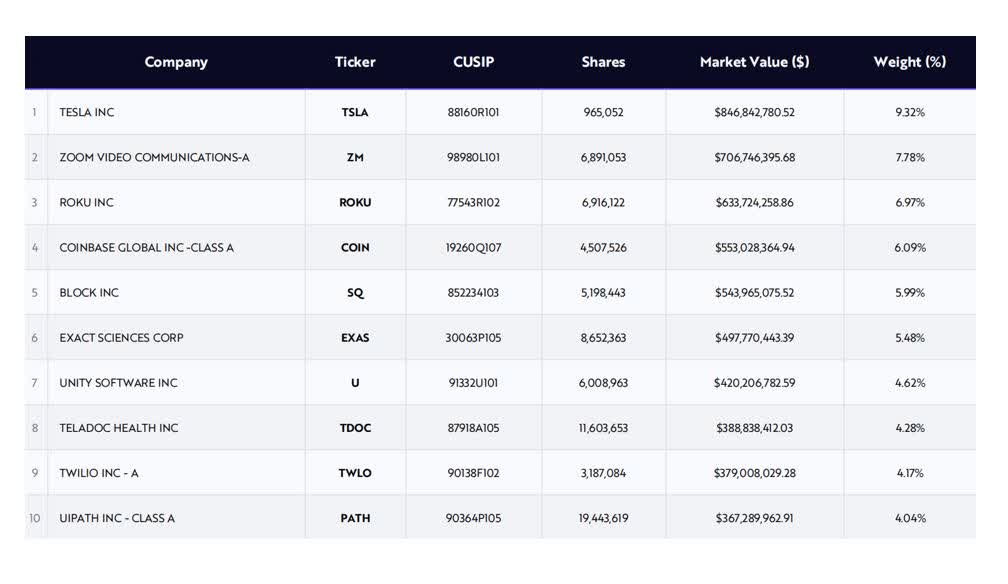Select CUSIP value 90364P105
Viewport: 1008px width, 584px height.
point(473,518)
